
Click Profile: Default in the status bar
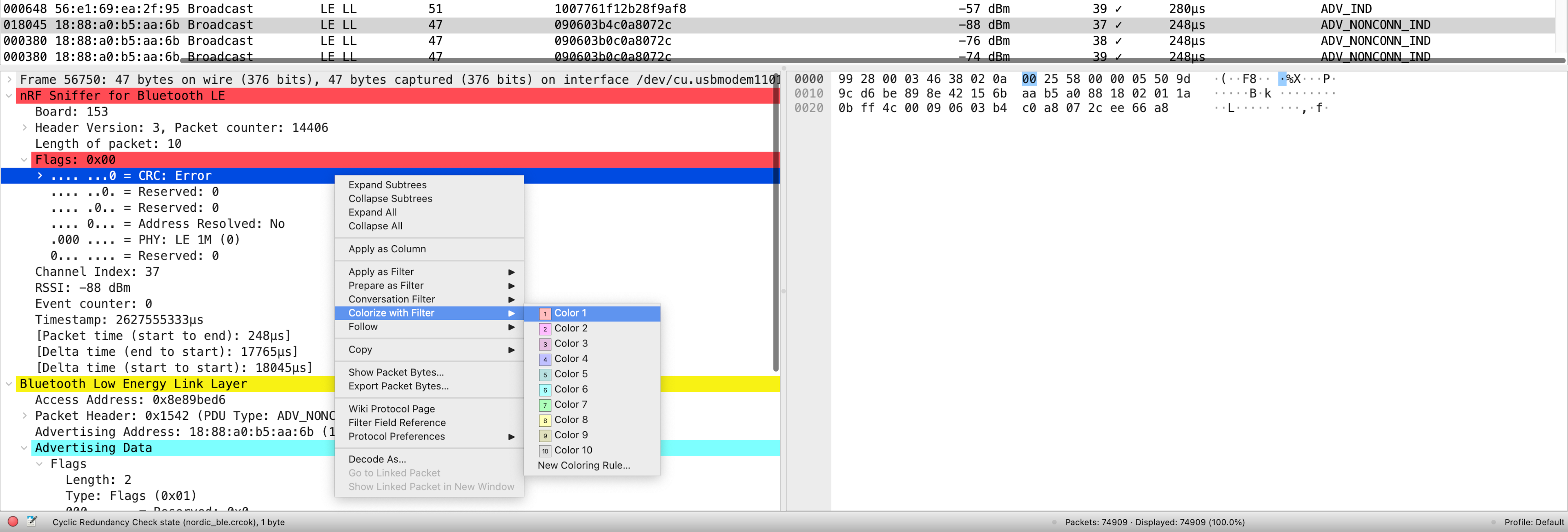1535,522
